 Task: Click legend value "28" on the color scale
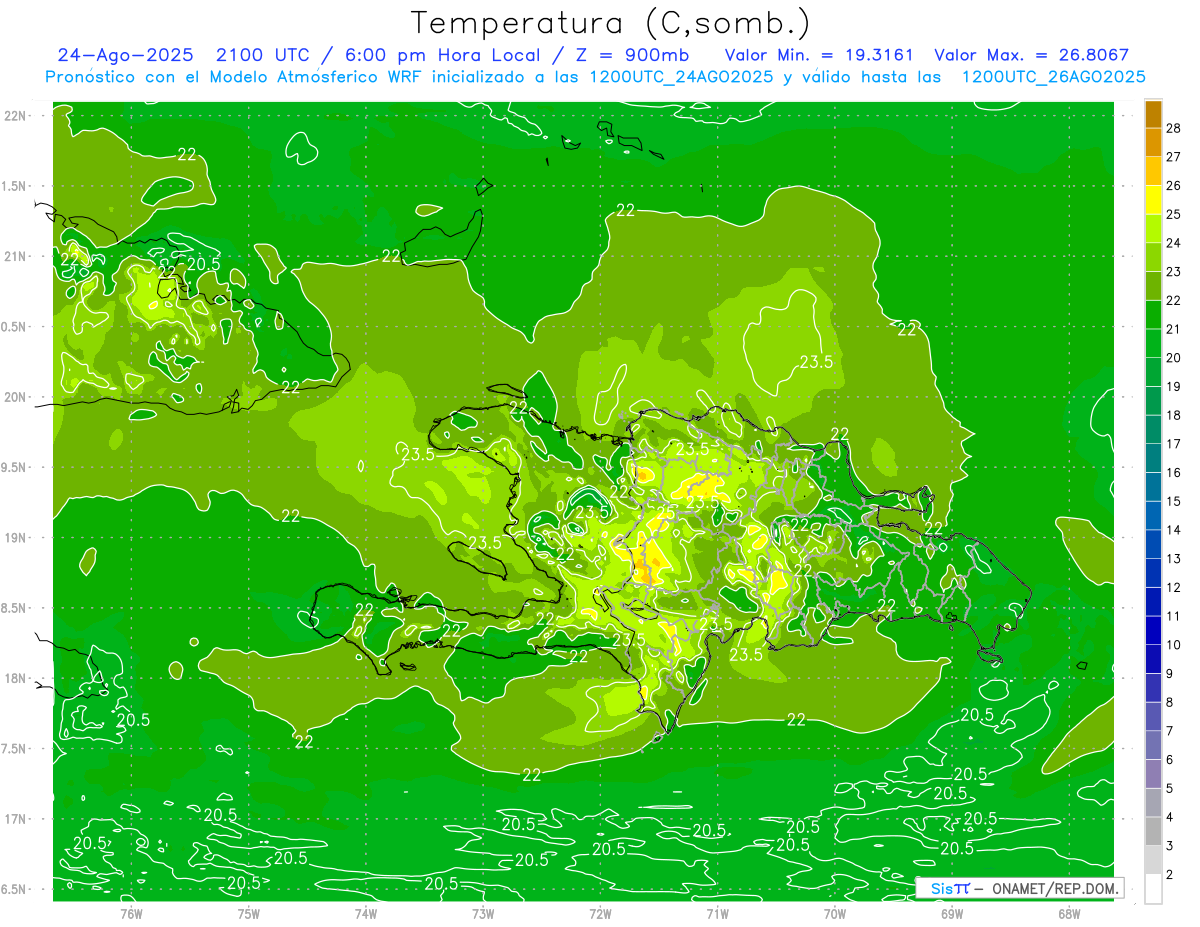(x=1175, y=128)
